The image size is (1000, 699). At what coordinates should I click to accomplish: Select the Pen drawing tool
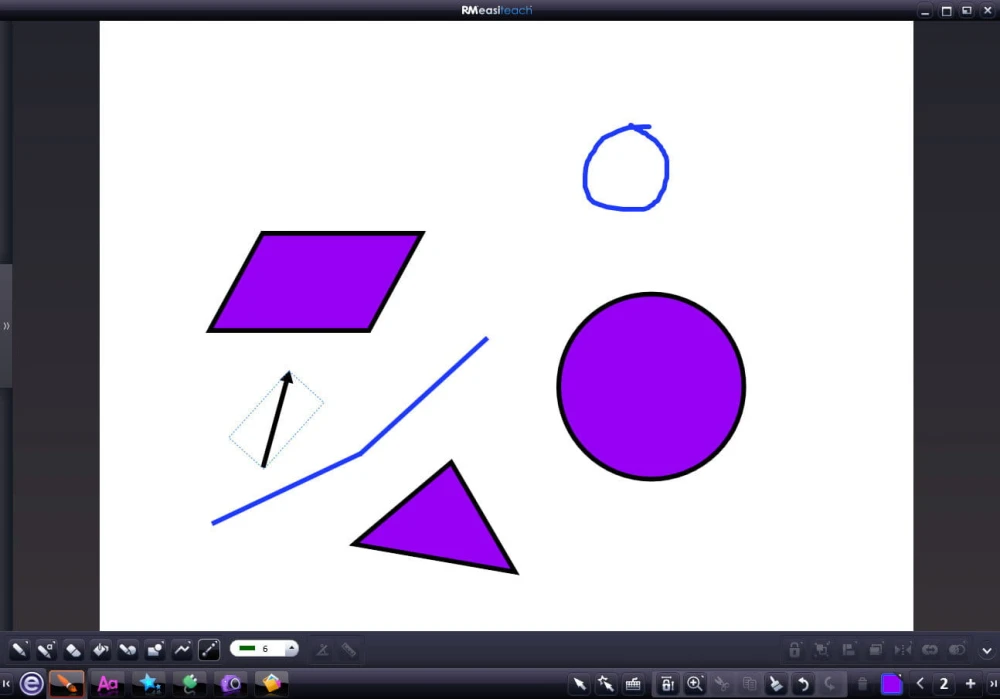19,649
